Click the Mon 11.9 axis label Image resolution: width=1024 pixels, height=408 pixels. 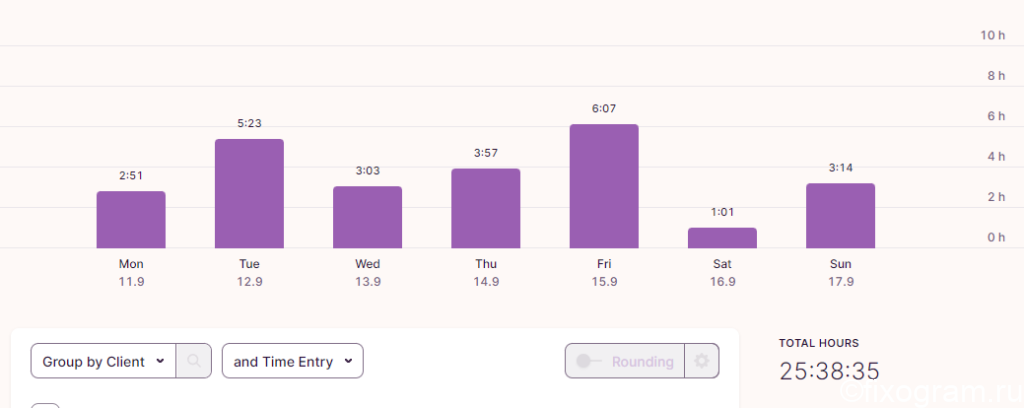(x=131, y=273)
